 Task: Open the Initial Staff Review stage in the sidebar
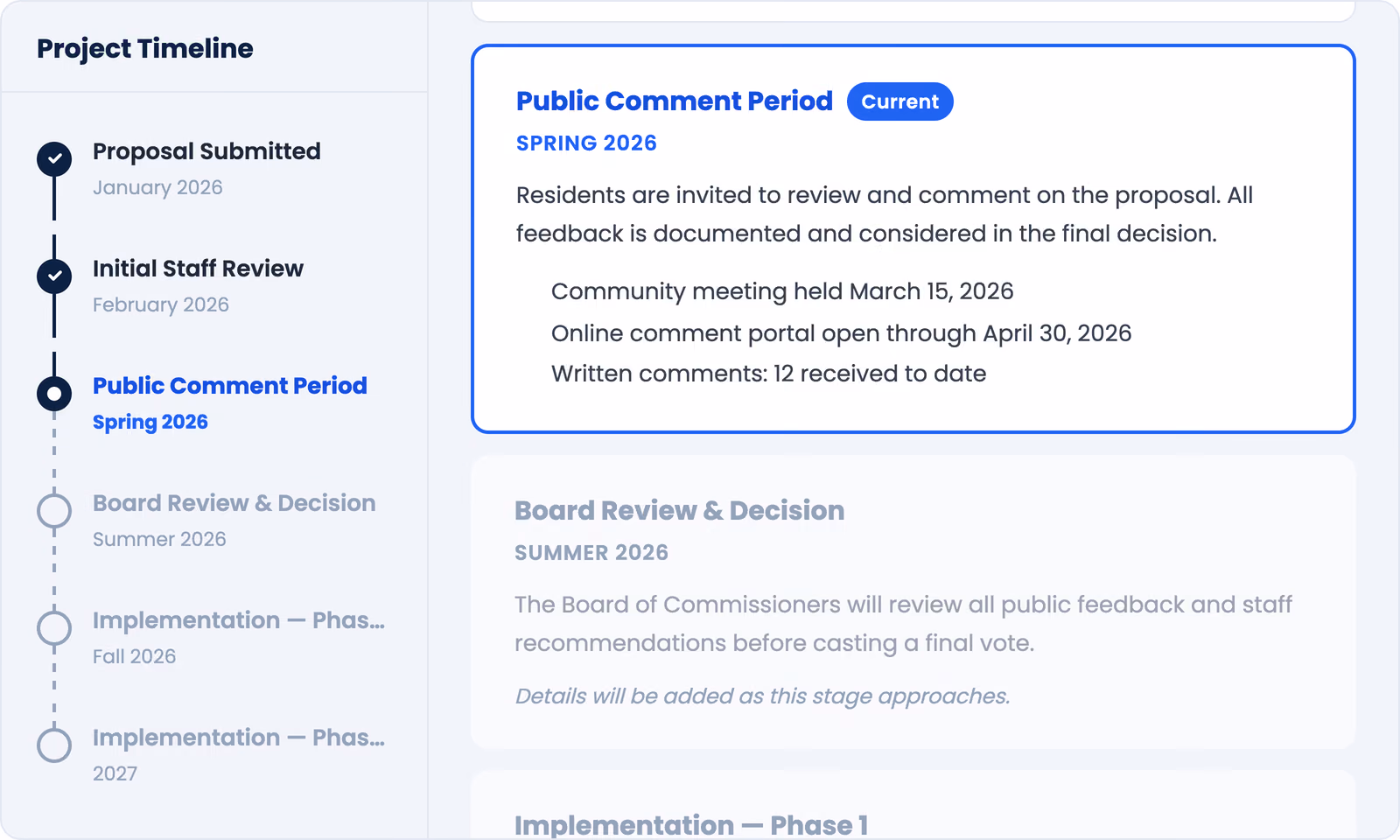coord(198,269)
